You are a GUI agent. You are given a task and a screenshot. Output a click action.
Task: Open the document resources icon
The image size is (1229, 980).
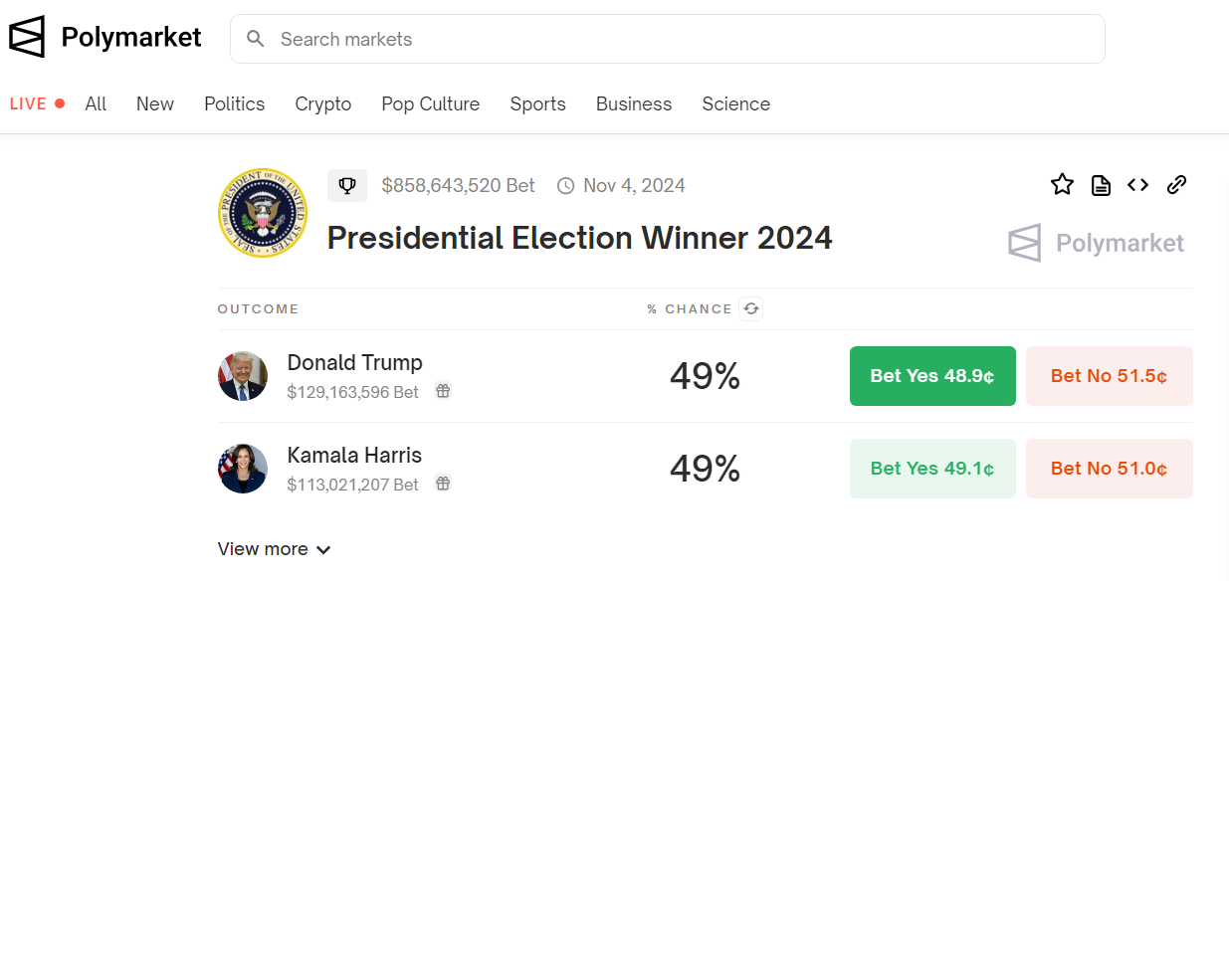pos(1101,185)
